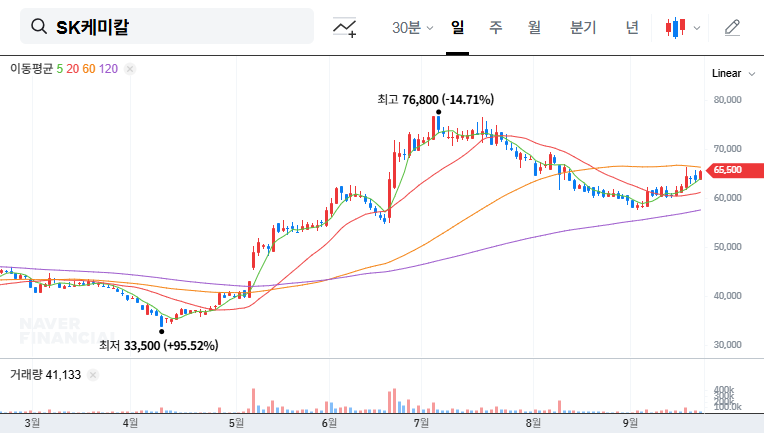The image size is (764, 433).
Task: Click the 4월 date axis label
Action: tap(130, 423)
